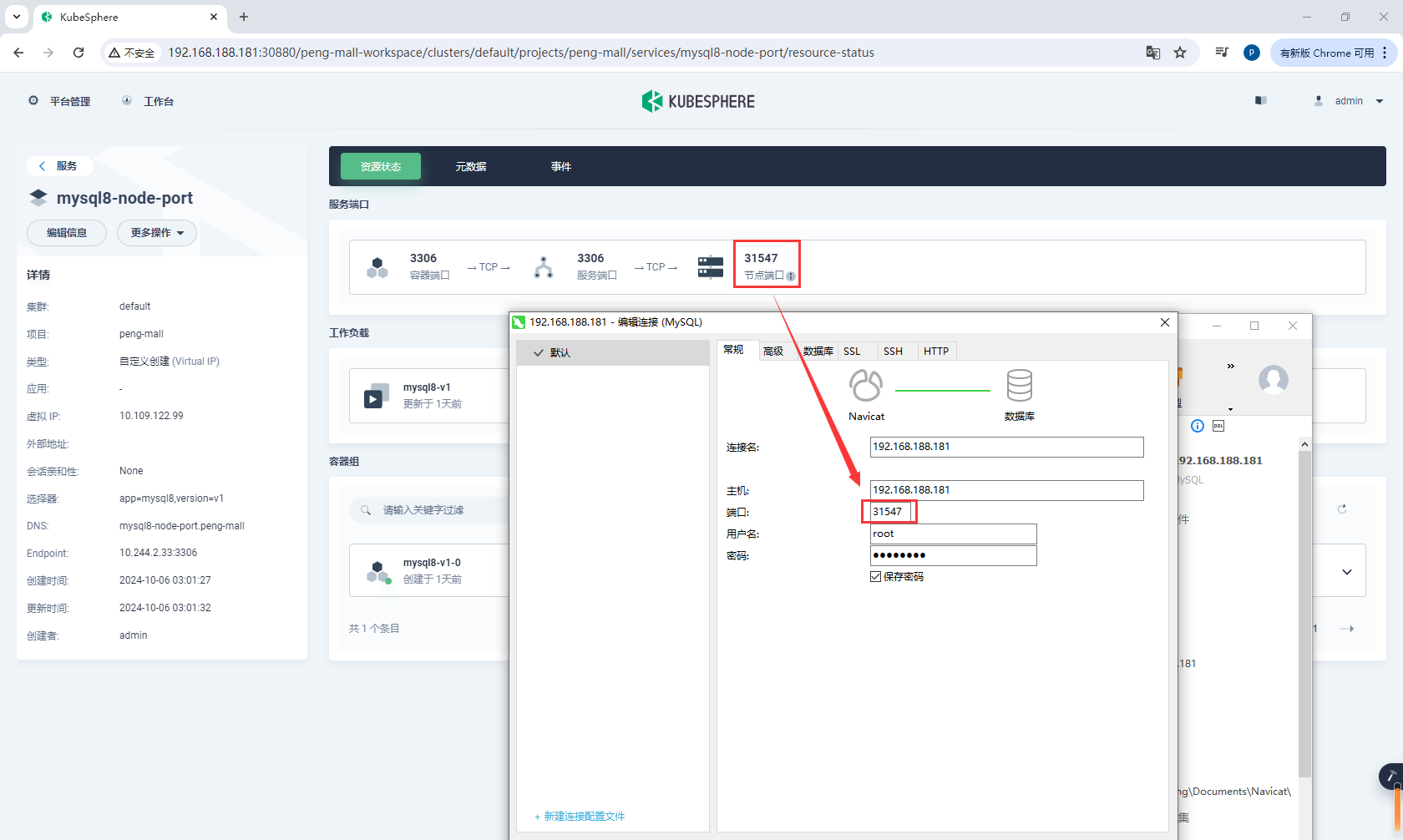Click the 主机 host field
1403x840 pixels.
click(x=1006, y=490)
